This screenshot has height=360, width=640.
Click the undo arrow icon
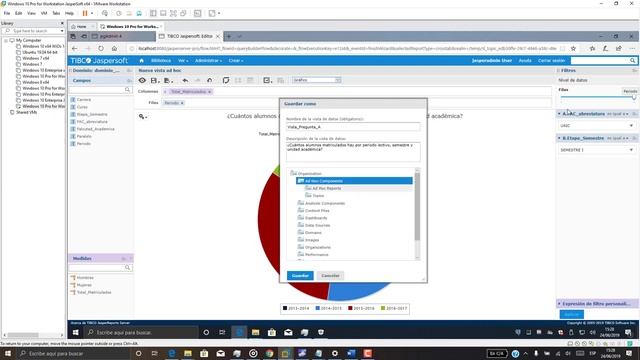185,80
